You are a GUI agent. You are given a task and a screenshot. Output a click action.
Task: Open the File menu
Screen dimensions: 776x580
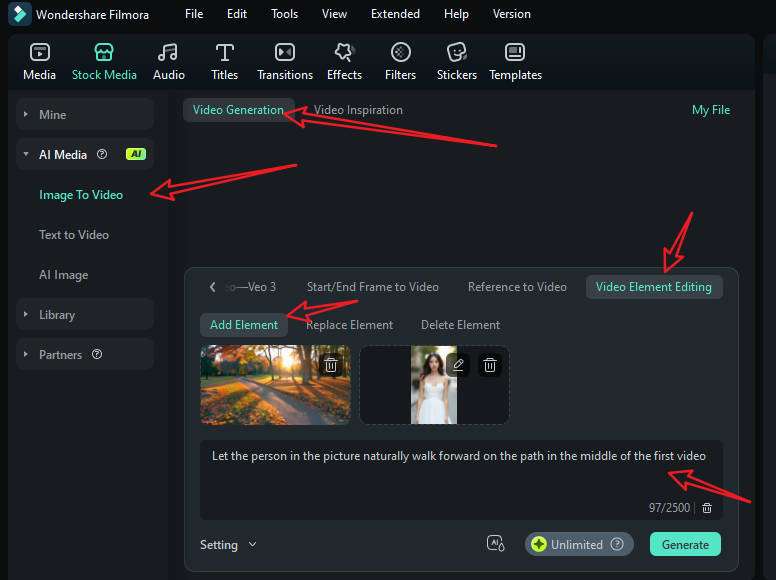pyautogui.click(x=194, y=14)
